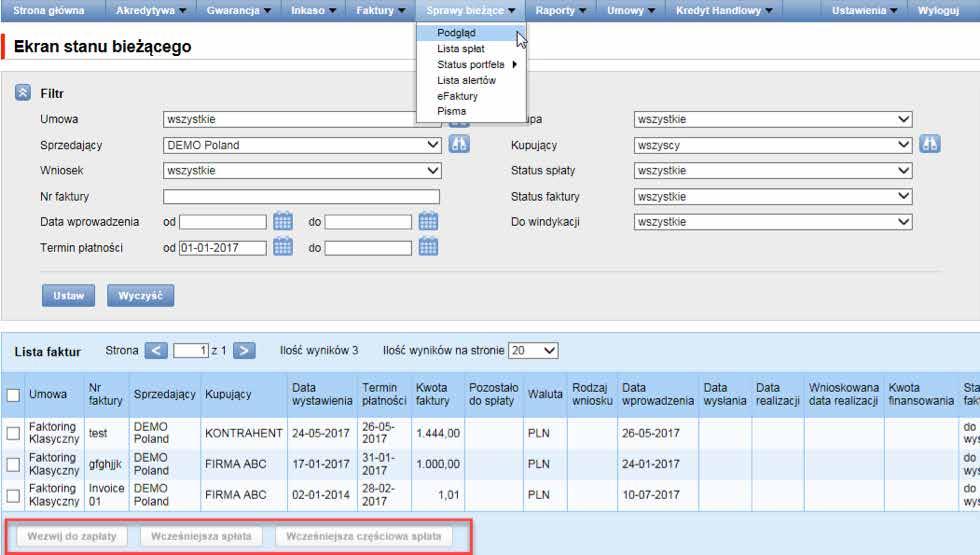This screenshot has height=555, width=980.
Task: Open the Umowa dropdown
Action: pos(302,119)
